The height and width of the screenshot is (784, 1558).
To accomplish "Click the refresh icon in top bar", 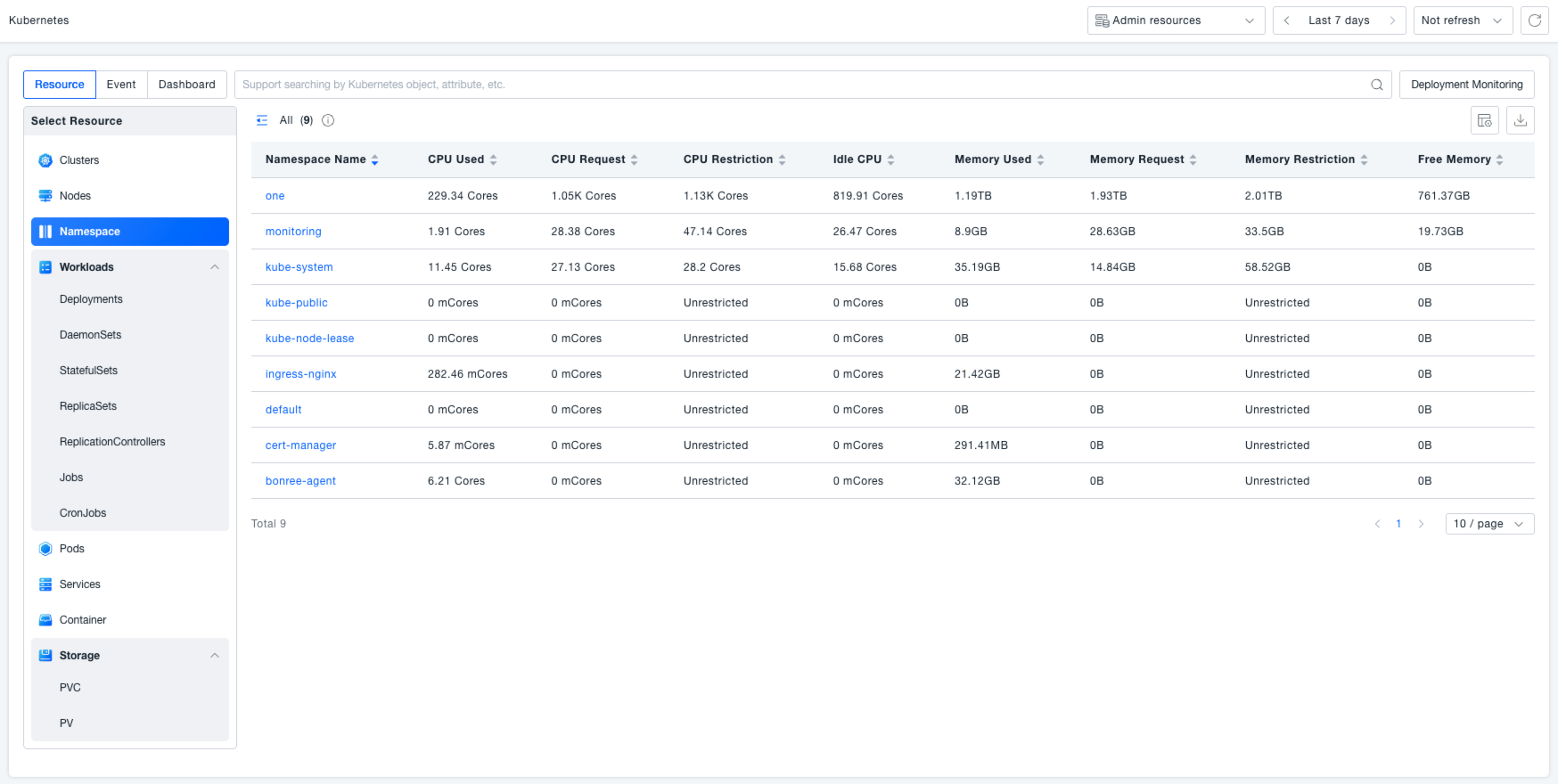I will tap(1535, 20).
